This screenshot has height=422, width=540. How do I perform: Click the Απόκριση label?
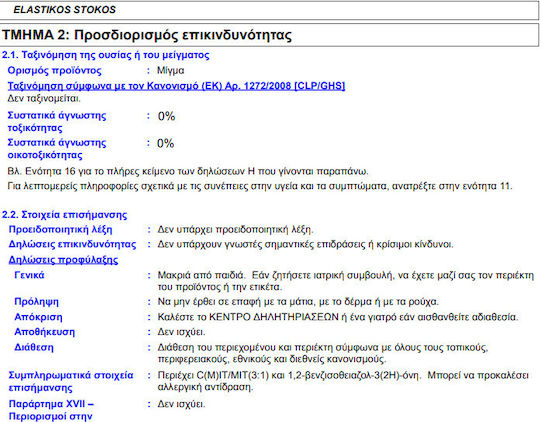38,317
